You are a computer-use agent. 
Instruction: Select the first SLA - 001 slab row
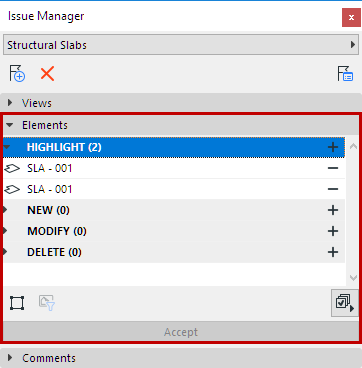[174, 168]
